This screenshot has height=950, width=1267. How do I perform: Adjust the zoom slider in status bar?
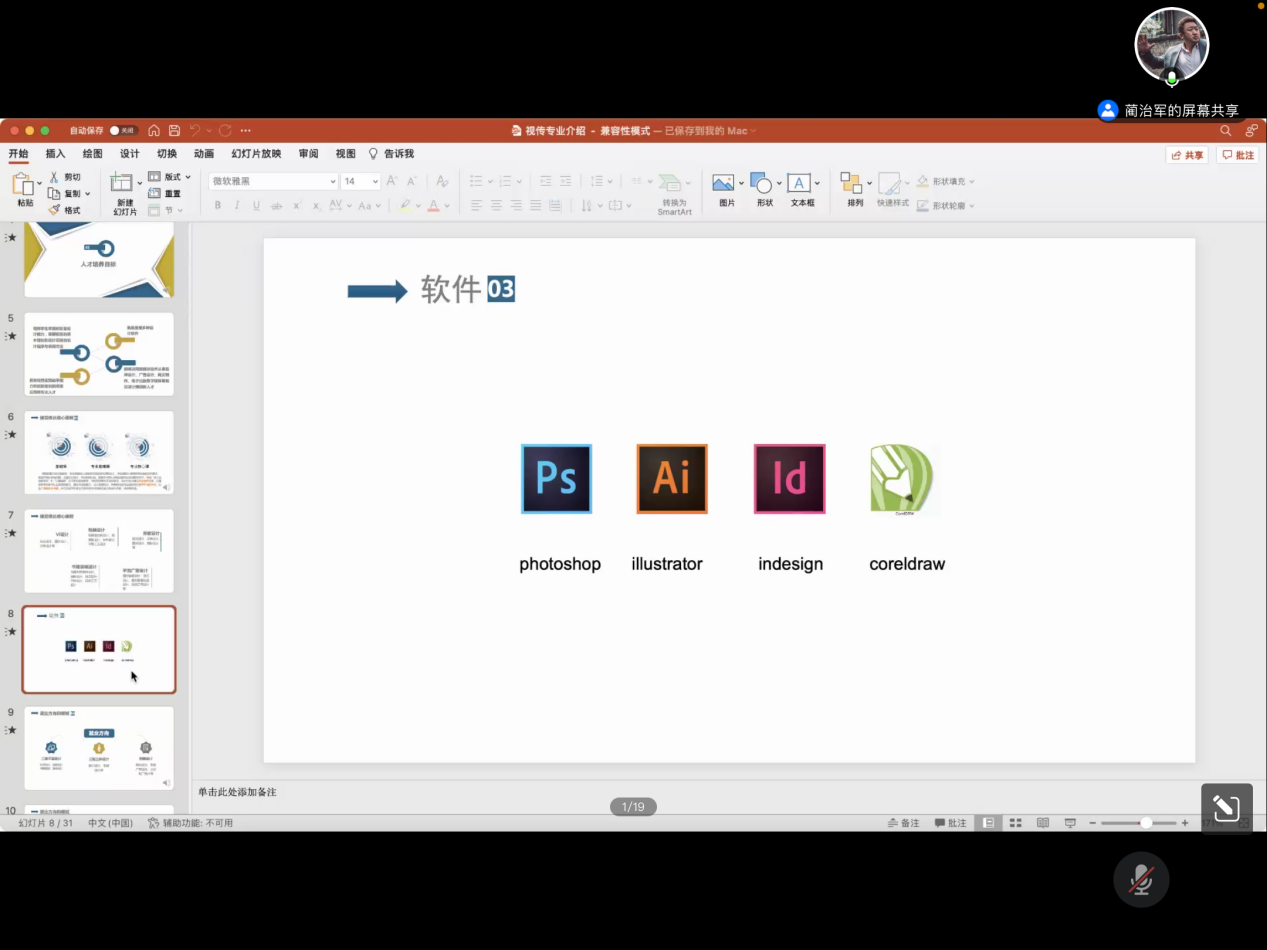click(x=1145, y=823)
